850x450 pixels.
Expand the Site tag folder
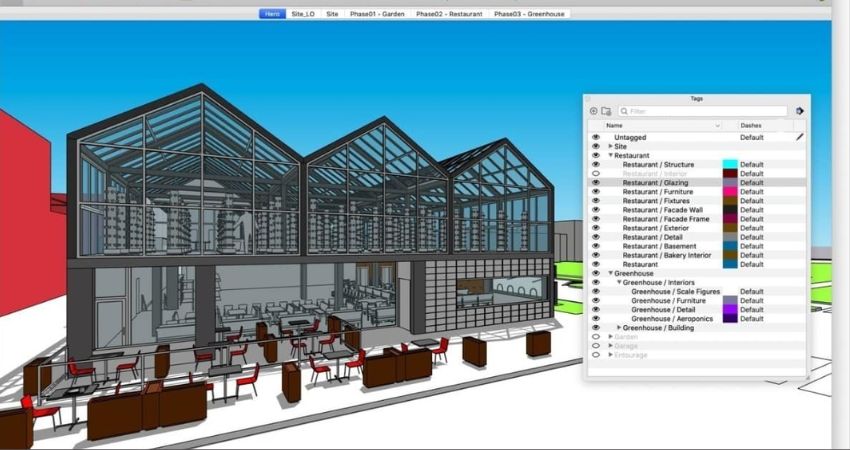pos(611,147)
